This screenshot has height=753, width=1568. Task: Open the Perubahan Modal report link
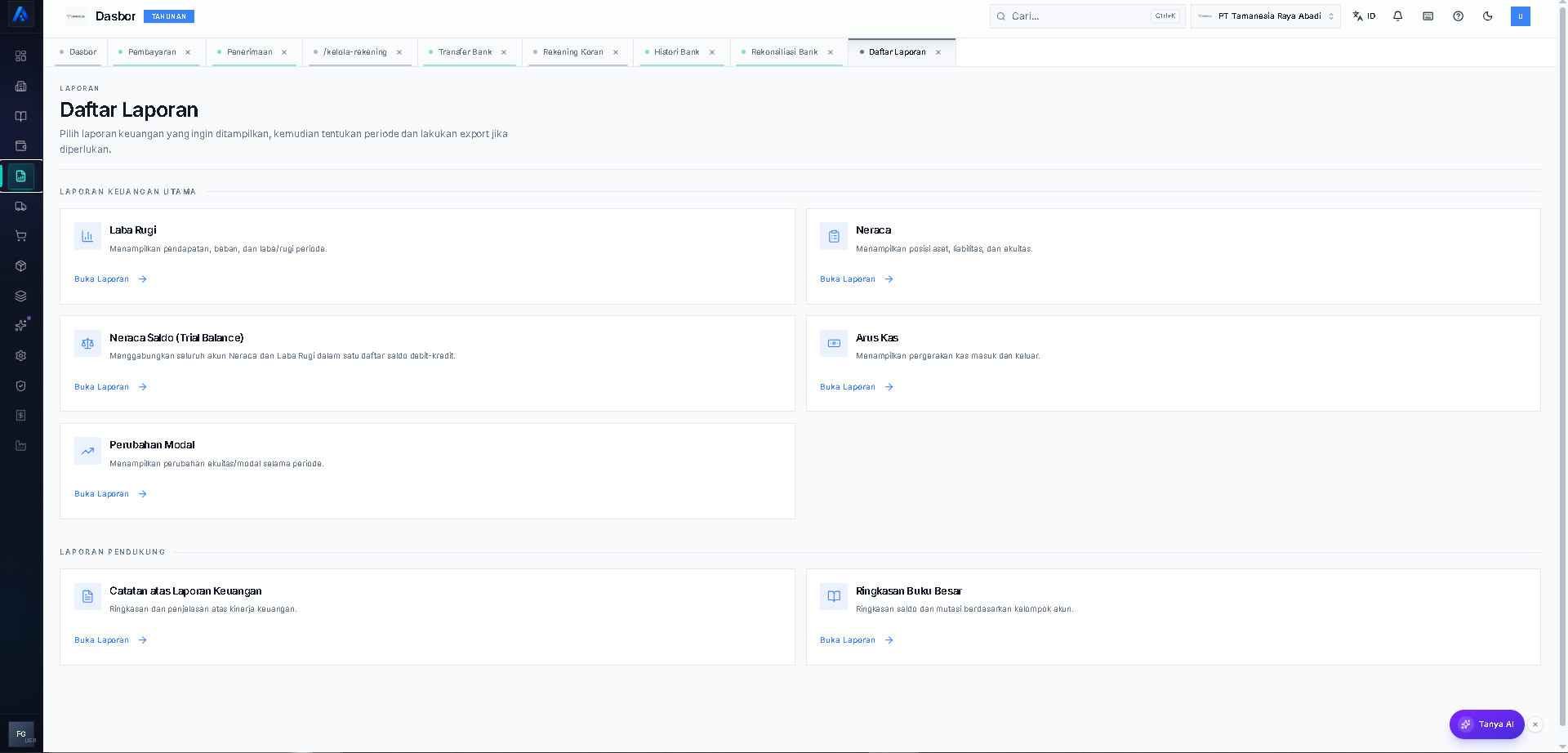click(110, 494)
